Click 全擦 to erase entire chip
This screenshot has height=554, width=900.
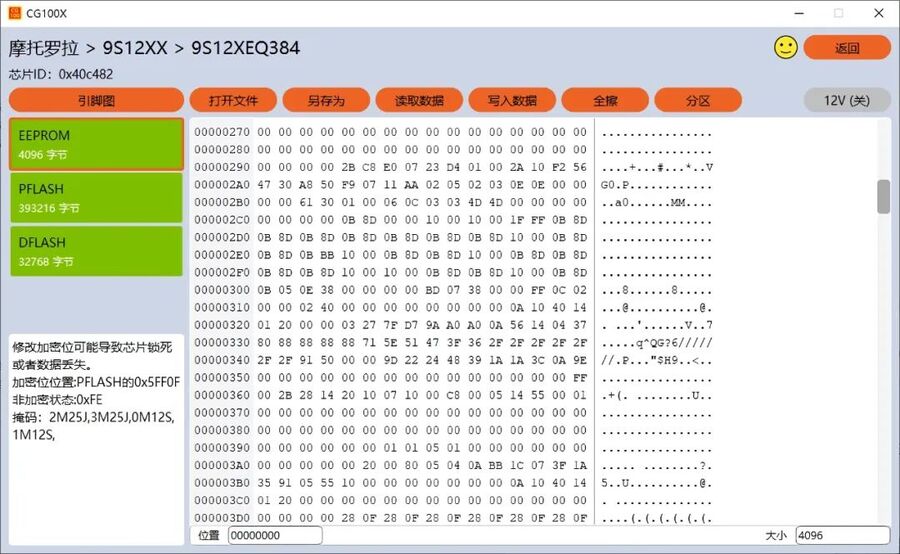tap(605, 100)
